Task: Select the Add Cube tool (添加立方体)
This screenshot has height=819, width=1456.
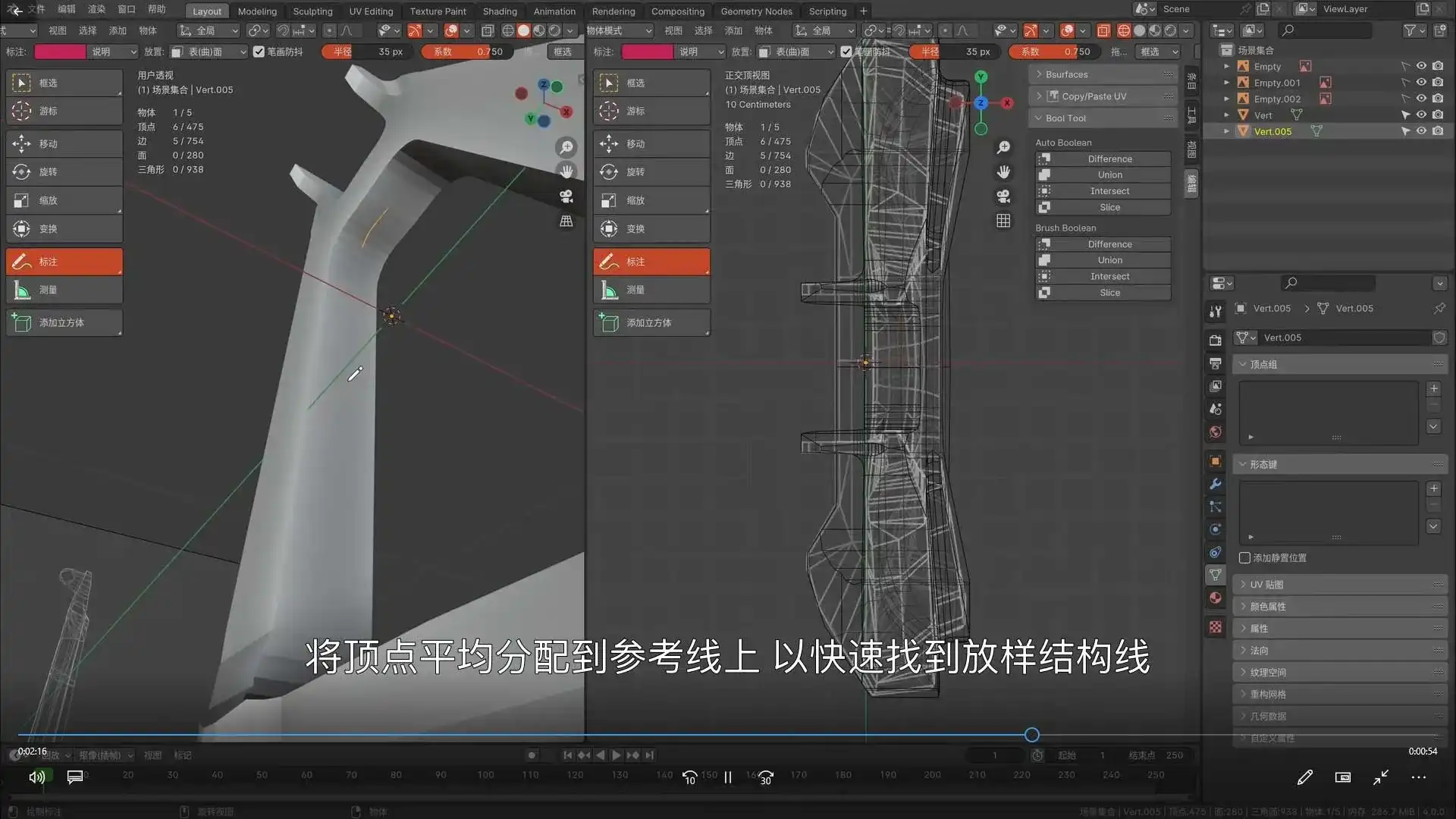Action: tap(64, 322)
